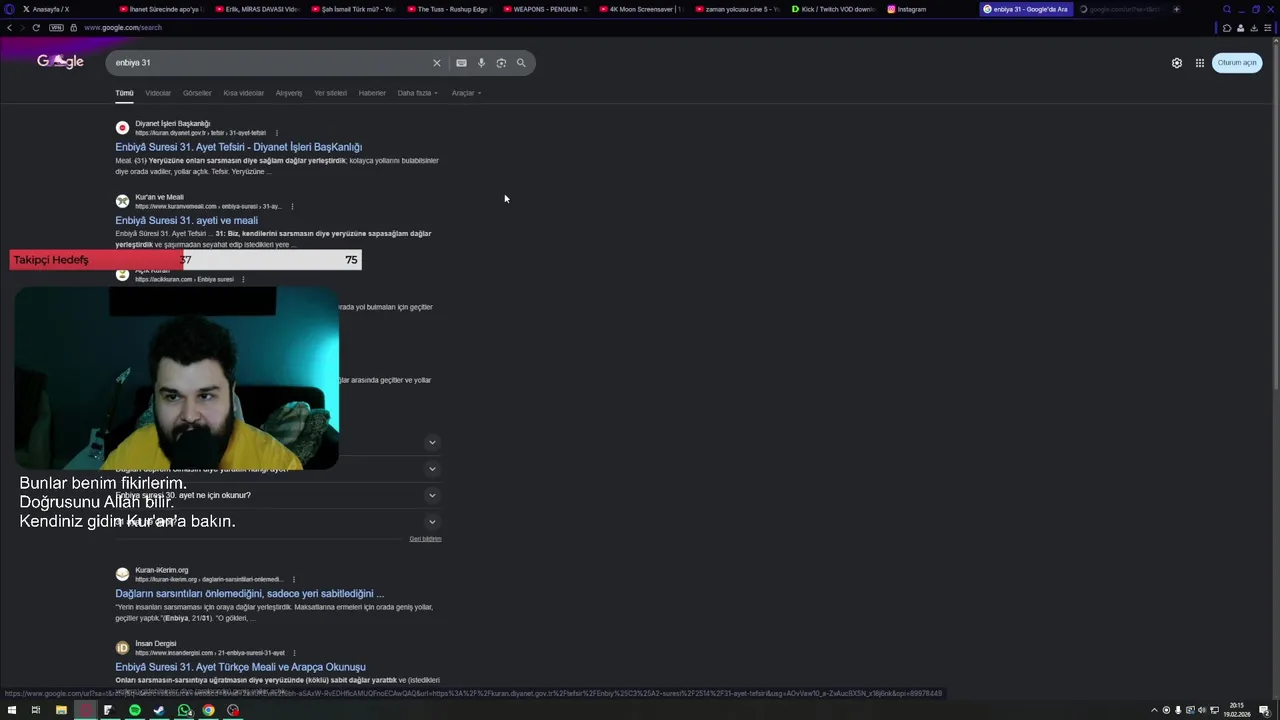Viewport: 1280px width, 720px height.
Task: Expand the 'Dağları deprem olmasın' question chevron
Action: [x=432, y=468]
